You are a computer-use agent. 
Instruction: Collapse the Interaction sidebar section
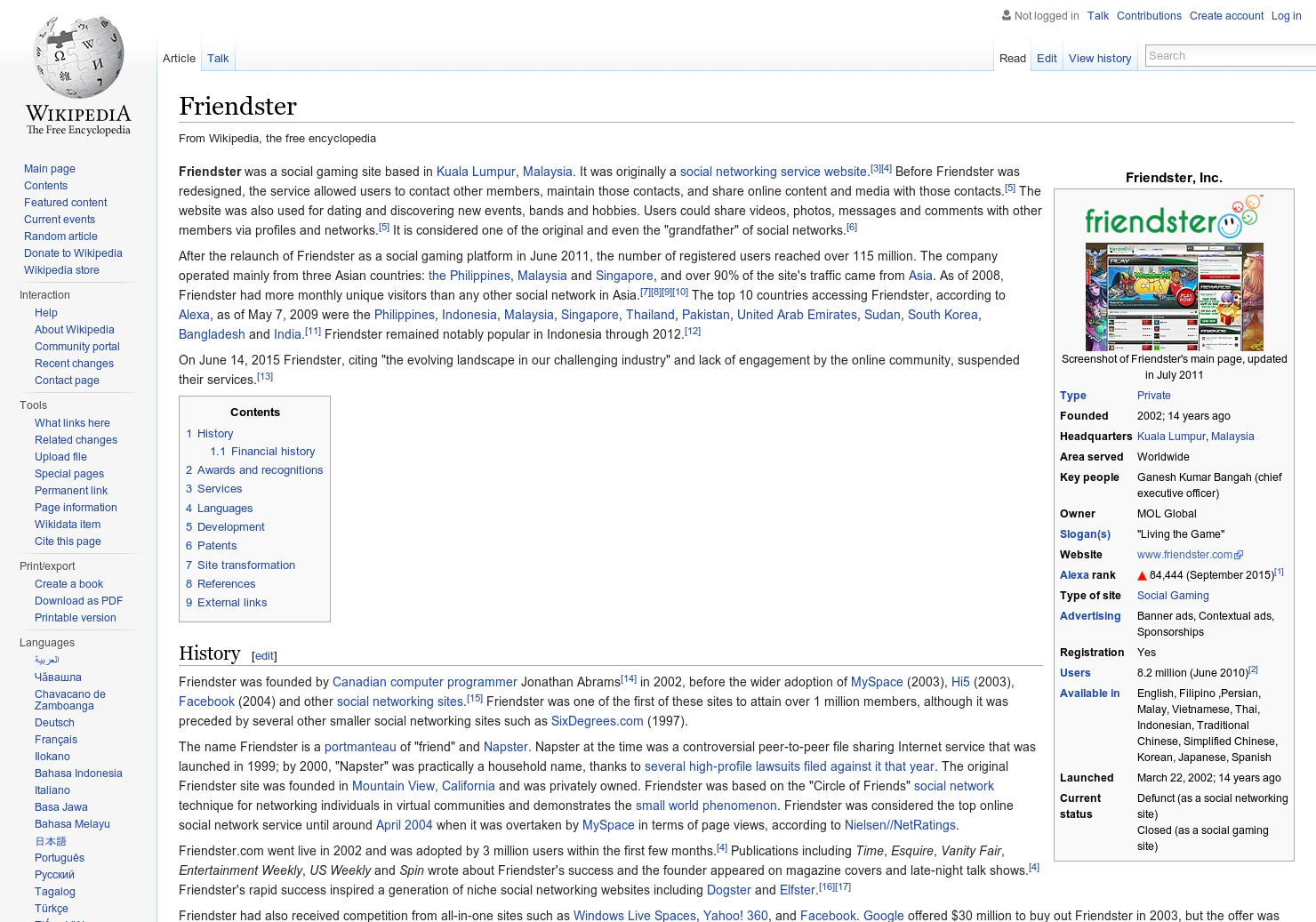click(x=44, y=295)
